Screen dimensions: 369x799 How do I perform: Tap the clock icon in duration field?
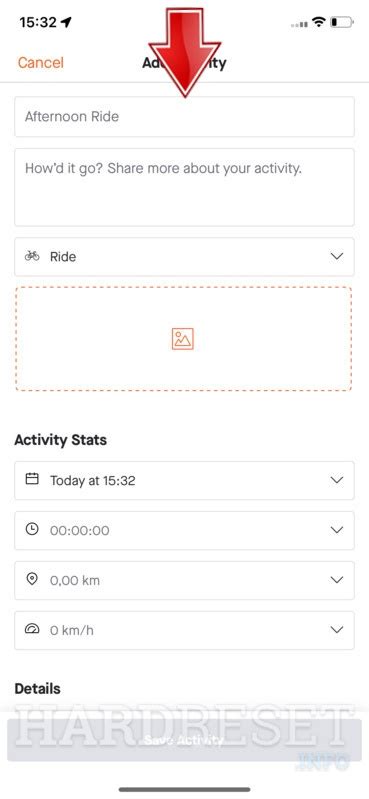(32, 529)
